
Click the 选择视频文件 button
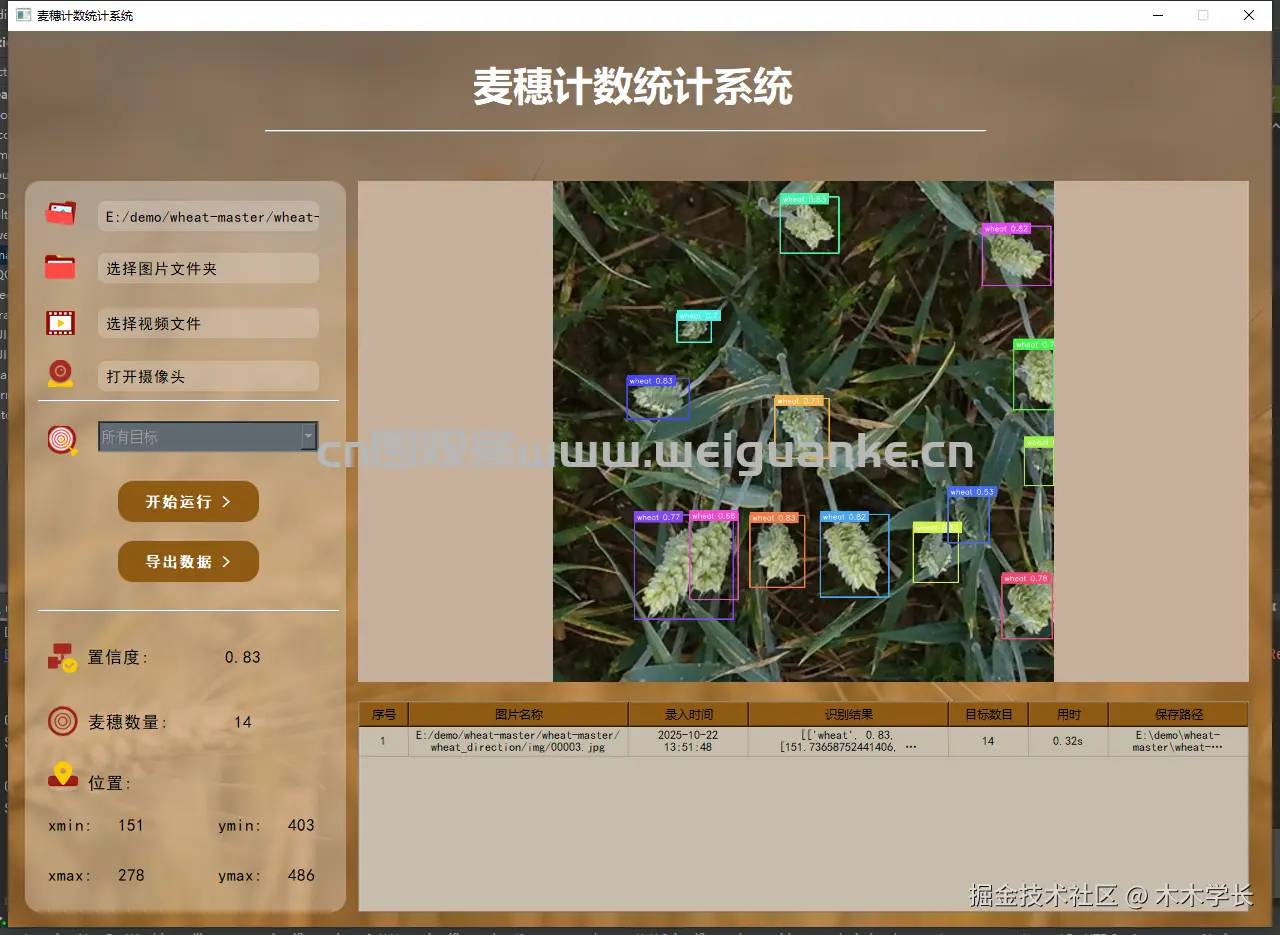(208, 322)
